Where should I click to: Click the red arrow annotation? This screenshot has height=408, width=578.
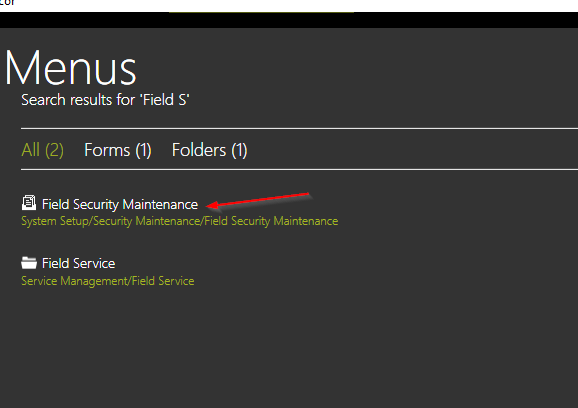pos(258,200)
